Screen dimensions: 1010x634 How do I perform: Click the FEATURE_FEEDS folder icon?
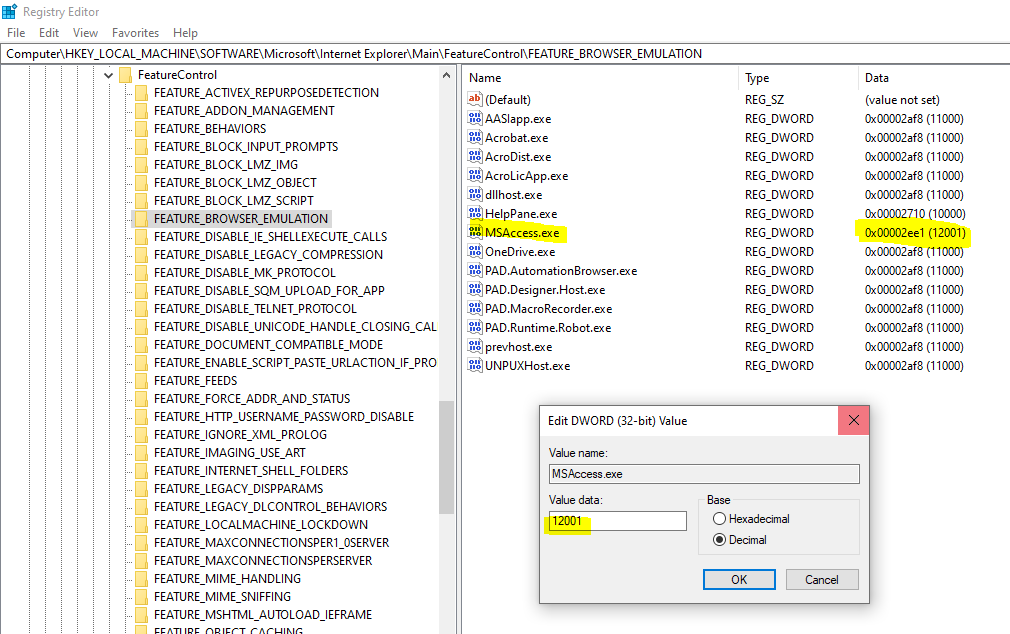point(142,381)
